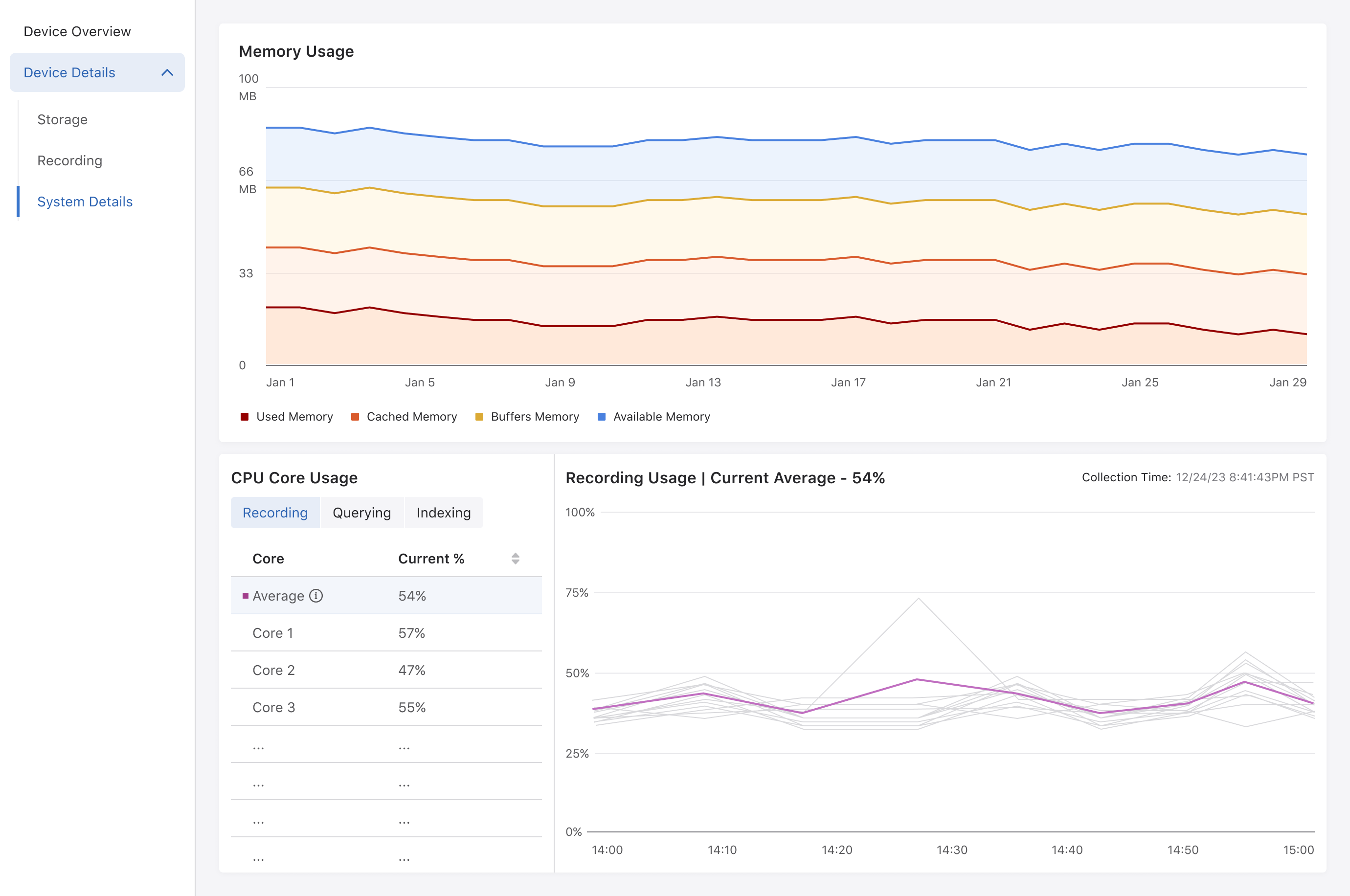Screen dimensions: 1350x896
Task: Select the Core 1 row
Action: point(386,633)
